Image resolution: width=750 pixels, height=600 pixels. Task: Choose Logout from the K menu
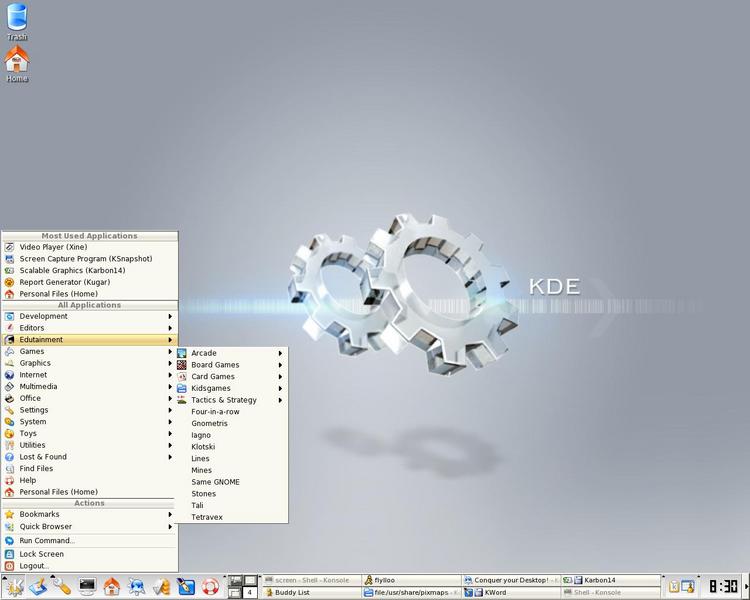point(89,566)
